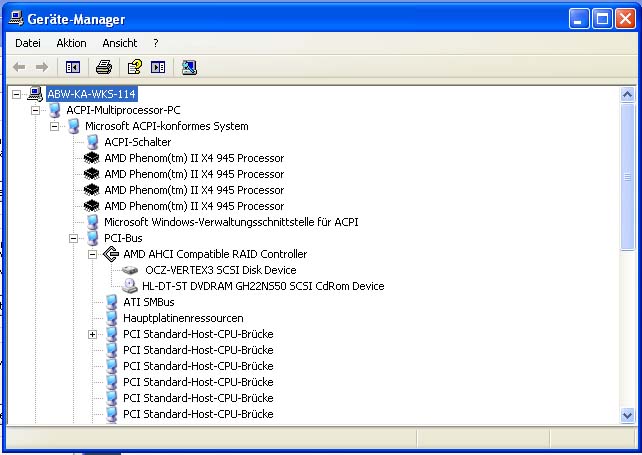Viewport: 642px width, 455px height.
Task: Select Microsoft ACPI-konformes System entry
Action: pos(167,126)
